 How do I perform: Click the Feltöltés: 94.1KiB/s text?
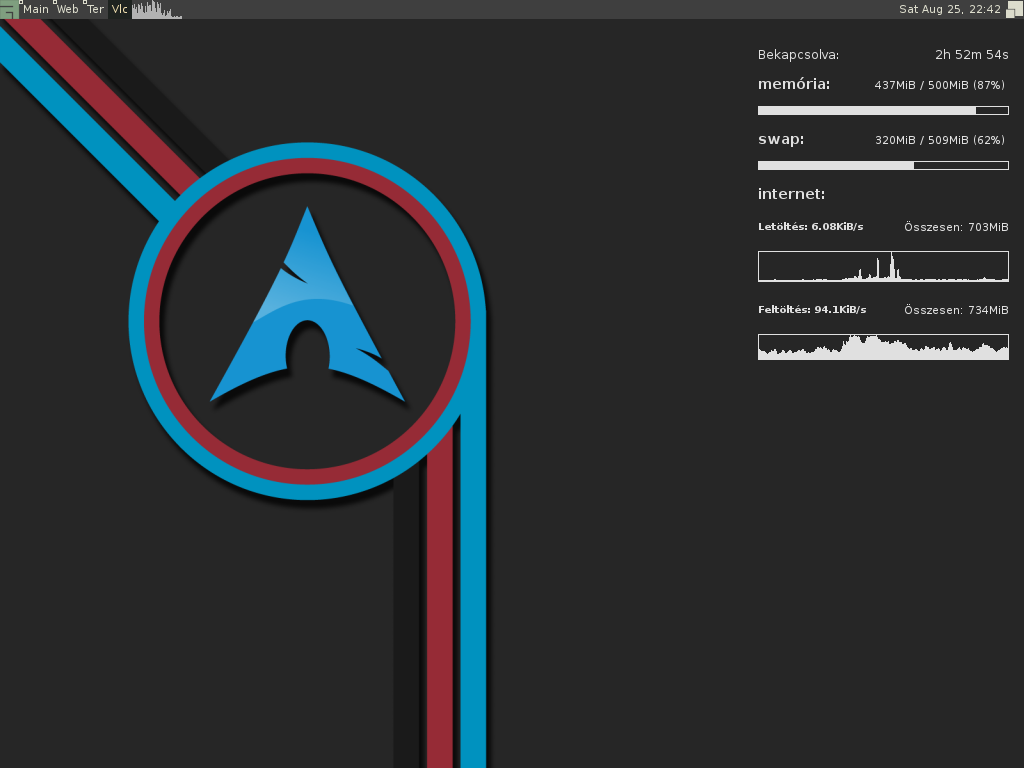pyautogui.click(x=812, y=310)
